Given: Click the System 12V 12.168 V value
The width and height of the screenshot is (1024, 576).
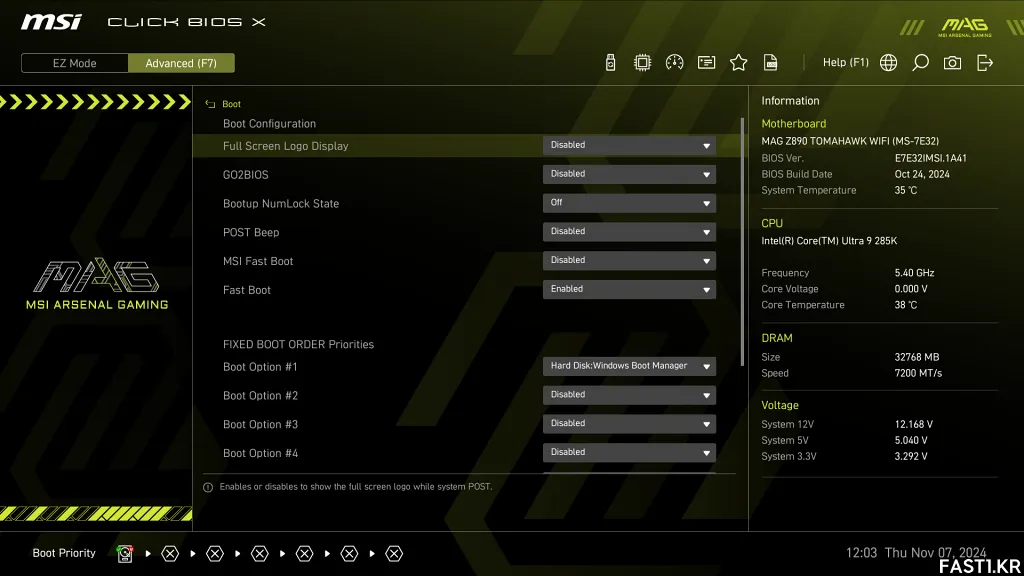Looking at the screenshot, I should pyautogui.click(x=914, y=424).
